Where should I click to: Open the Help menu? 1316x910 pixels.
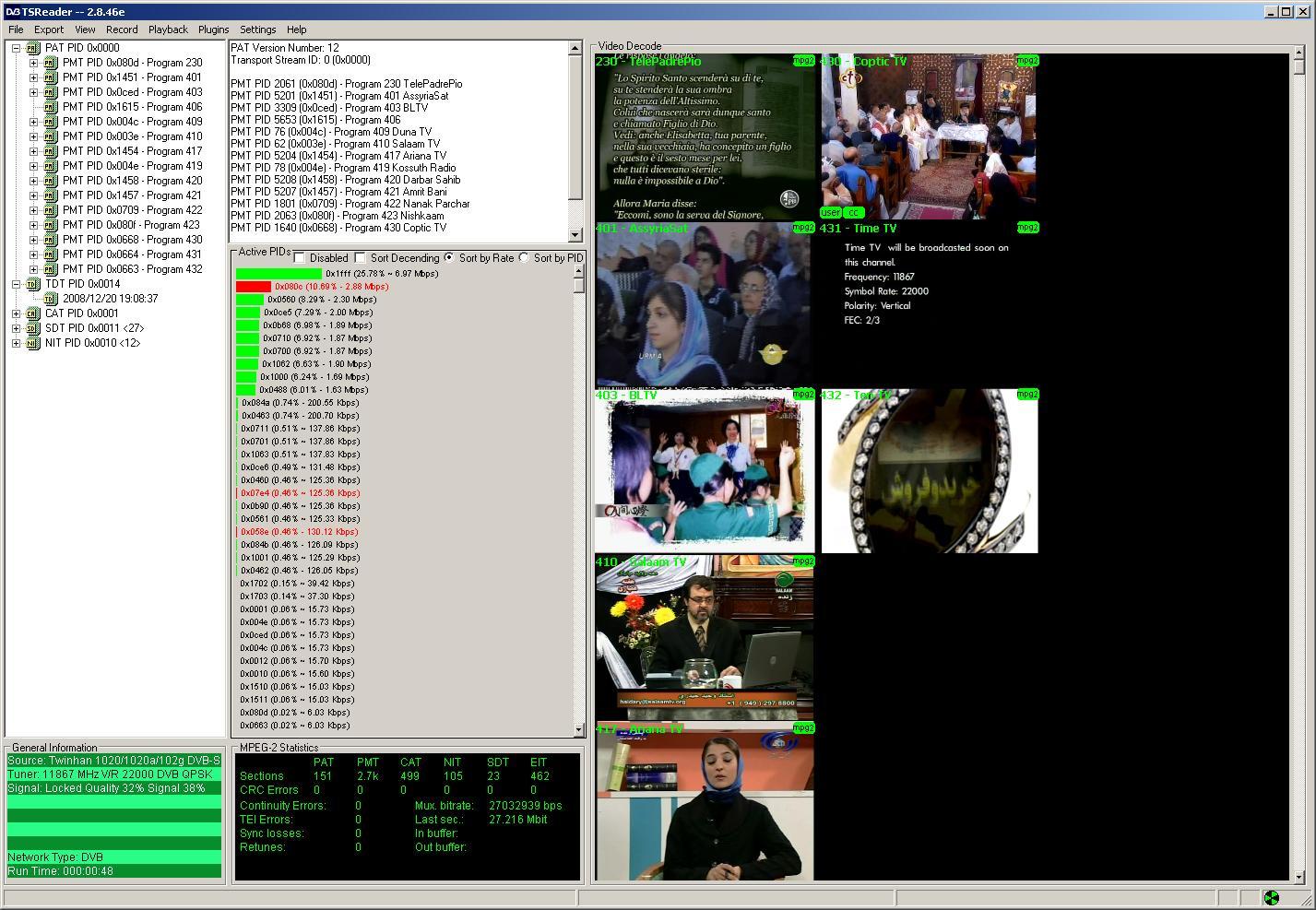click(x=297, y=30)
